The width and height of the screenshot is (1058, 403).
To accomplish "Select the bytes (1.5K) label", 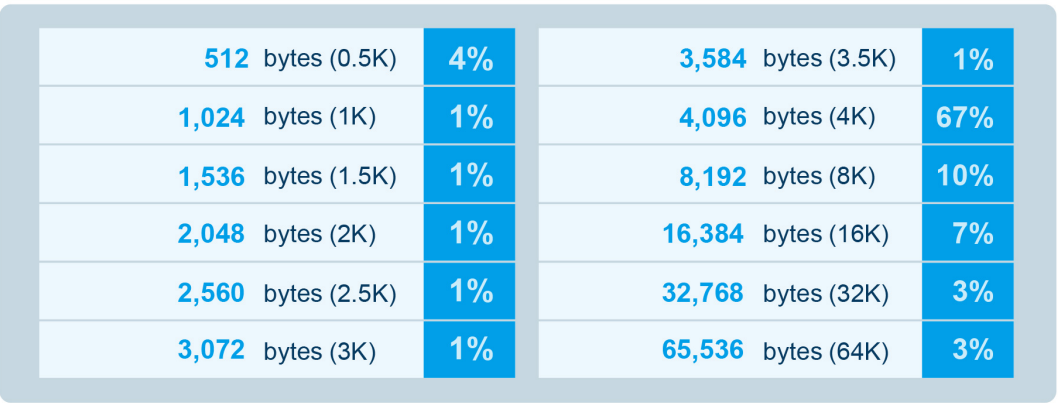I will [330, 176].
